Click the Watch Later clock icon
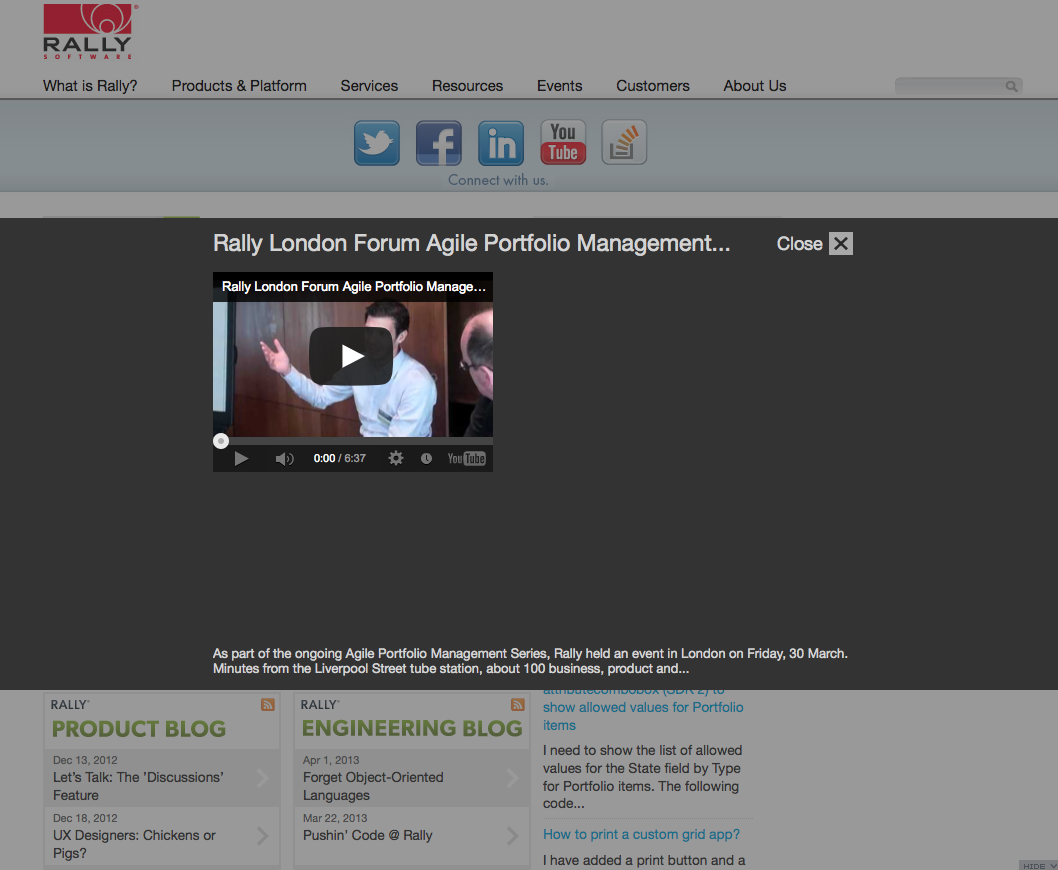Viewport: 1058px width, 870px height. coord(426,458)
